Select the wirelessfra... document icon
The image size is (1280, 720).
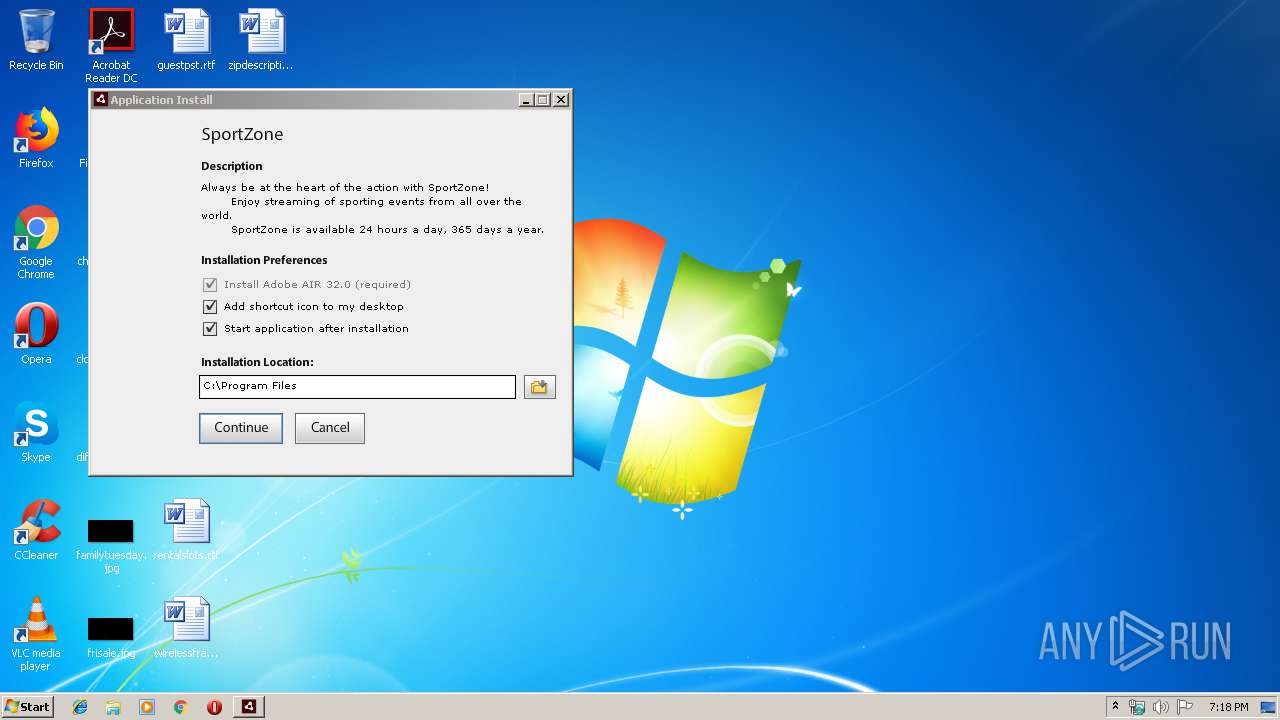[186, 627]
